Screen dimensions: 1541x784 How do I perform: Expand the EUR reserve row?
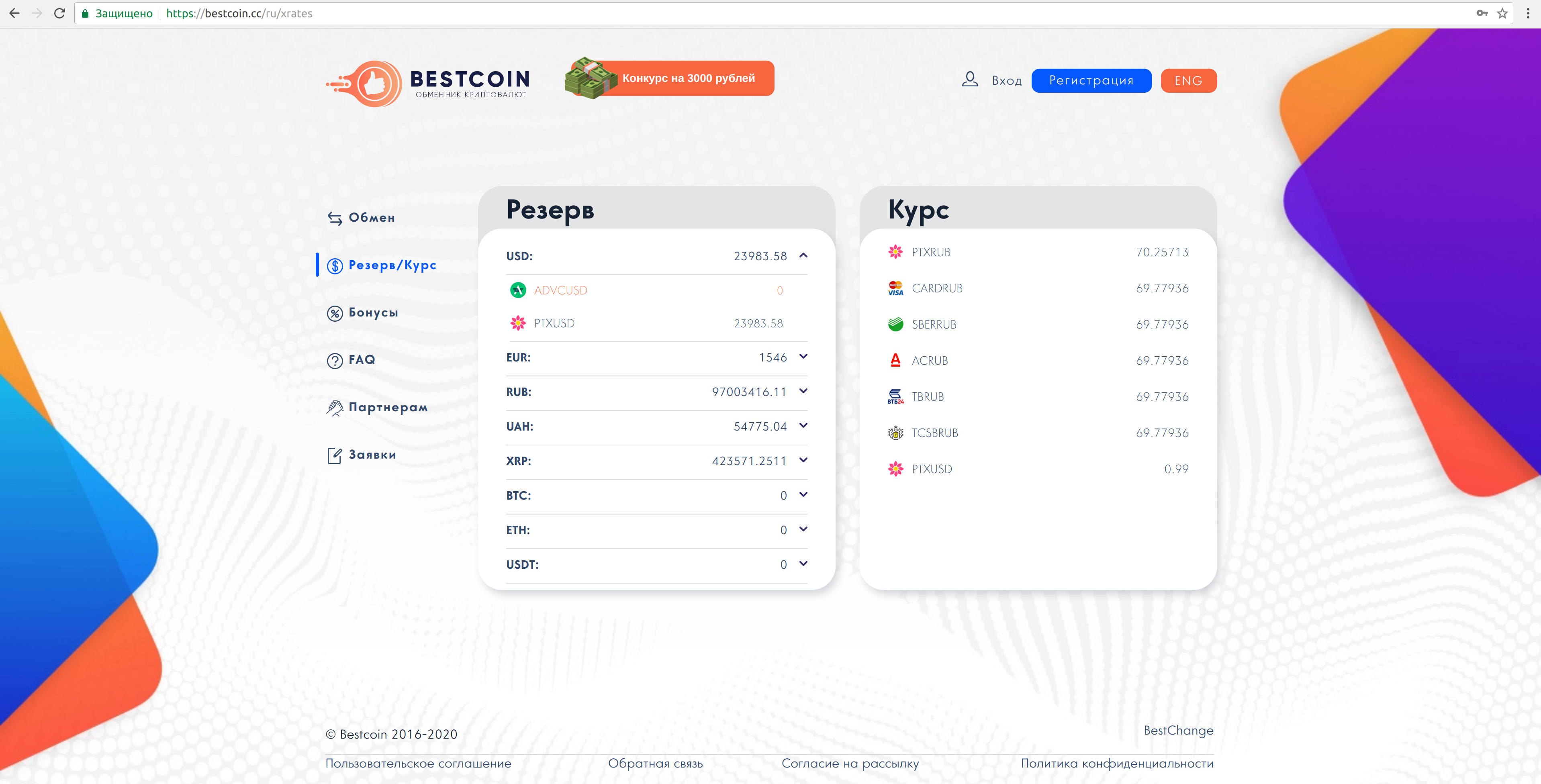[803, 357]
